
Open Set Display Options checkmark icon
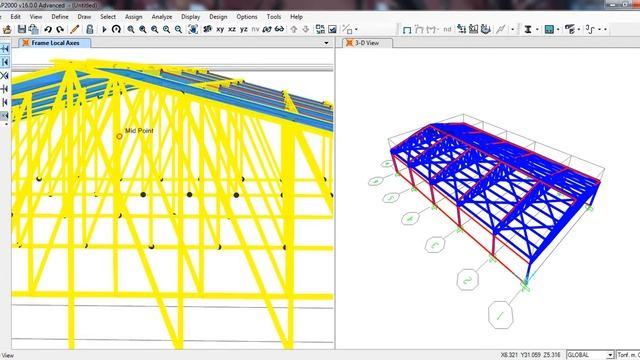click(333, 29)
